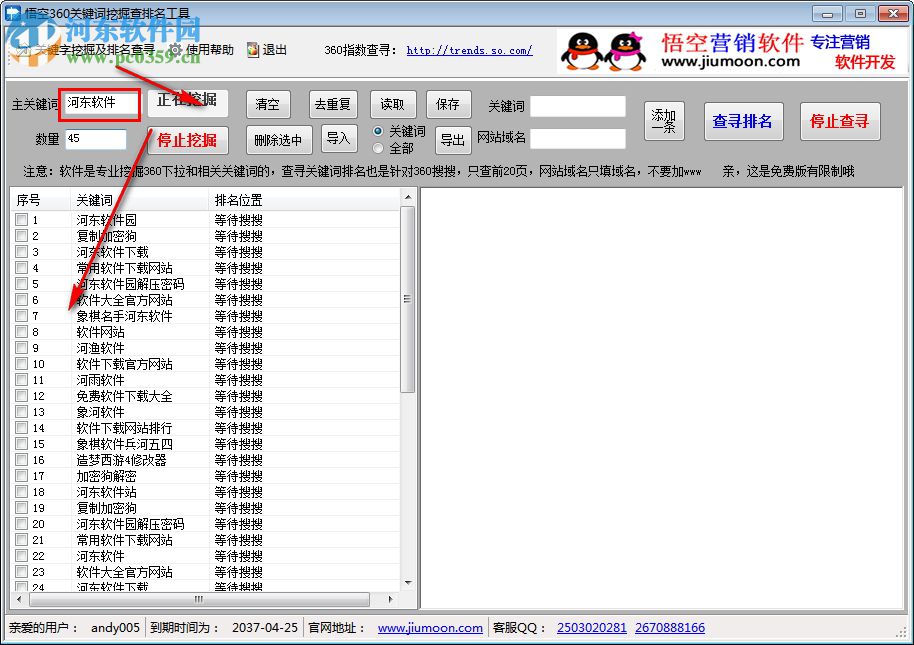Screen dimensions: 914x645
Task: Click the 数量 input field
Action: point(95,139)
